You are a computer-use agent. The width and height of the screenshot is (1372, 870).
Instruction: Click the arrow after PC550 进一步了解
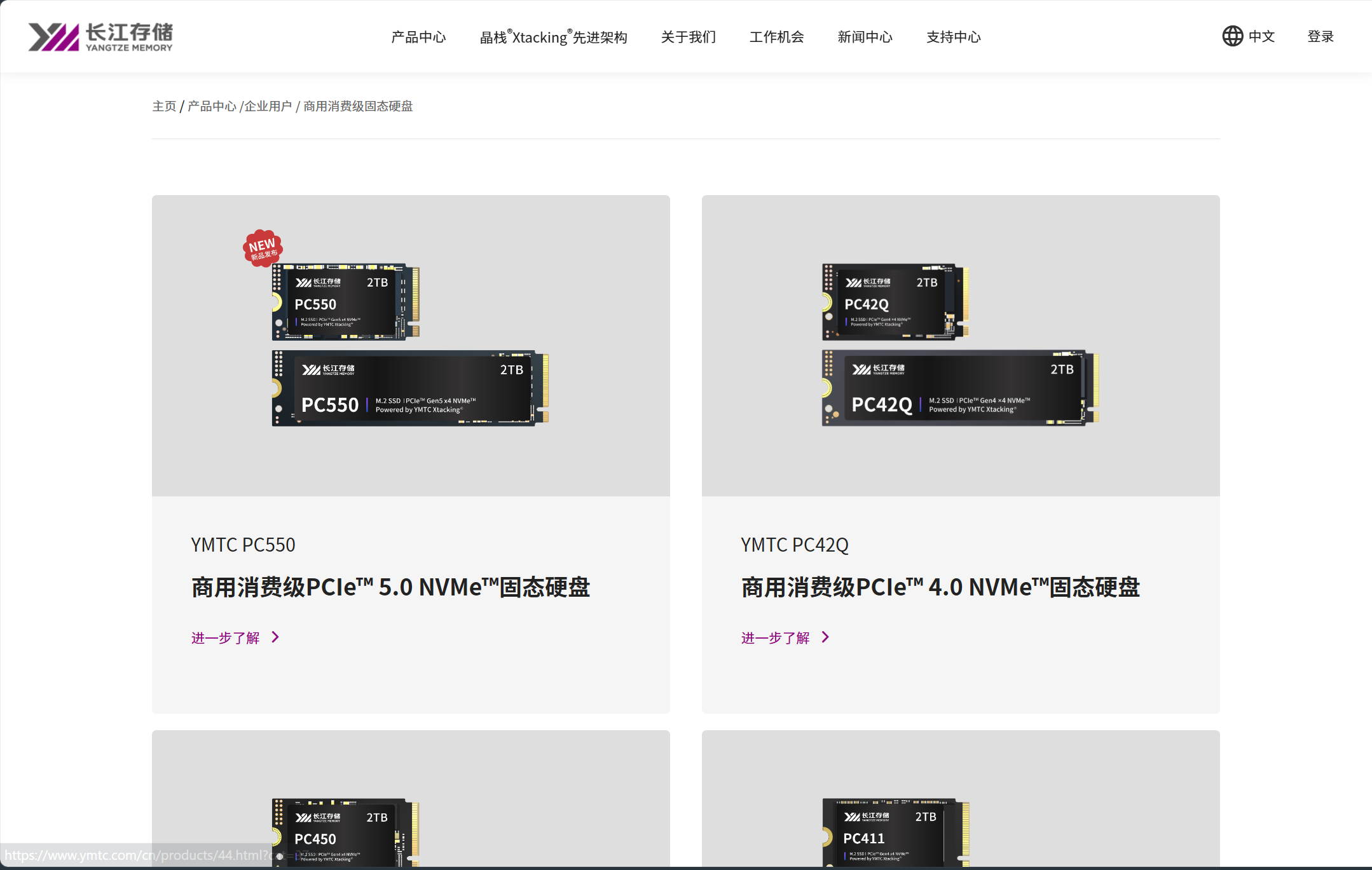coord(275,637)
